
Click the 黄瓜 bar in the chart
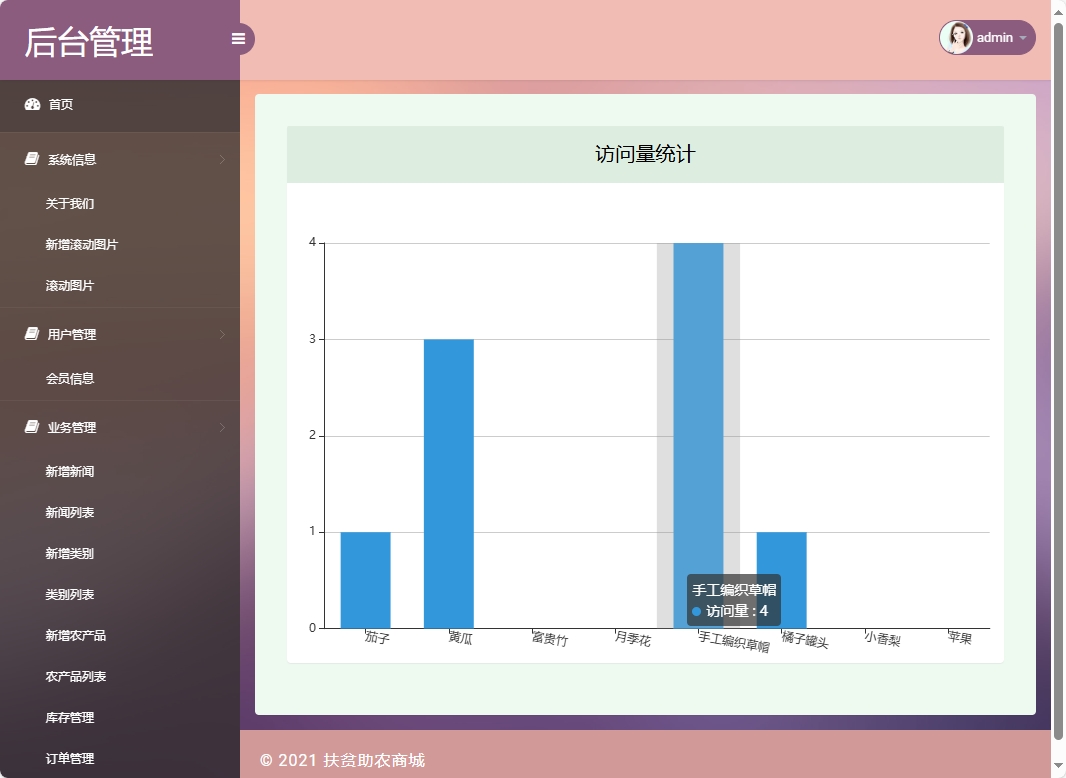click(x=448, y=483)
